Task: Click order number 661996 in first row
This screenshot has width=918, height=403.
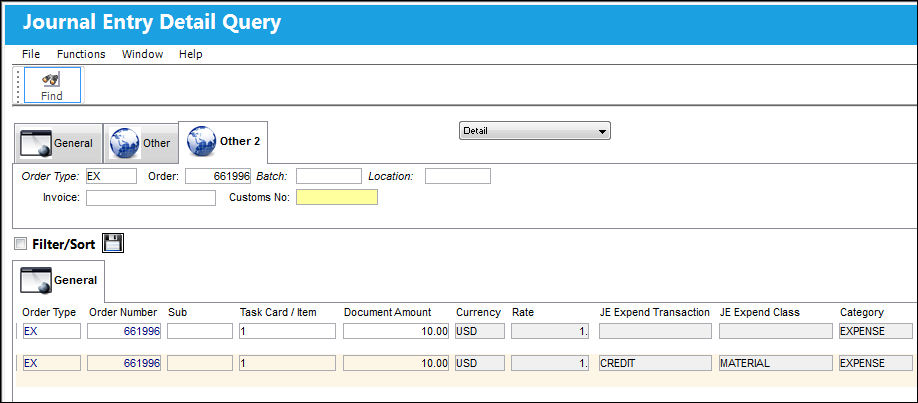Action: click(x=124, y=331)
